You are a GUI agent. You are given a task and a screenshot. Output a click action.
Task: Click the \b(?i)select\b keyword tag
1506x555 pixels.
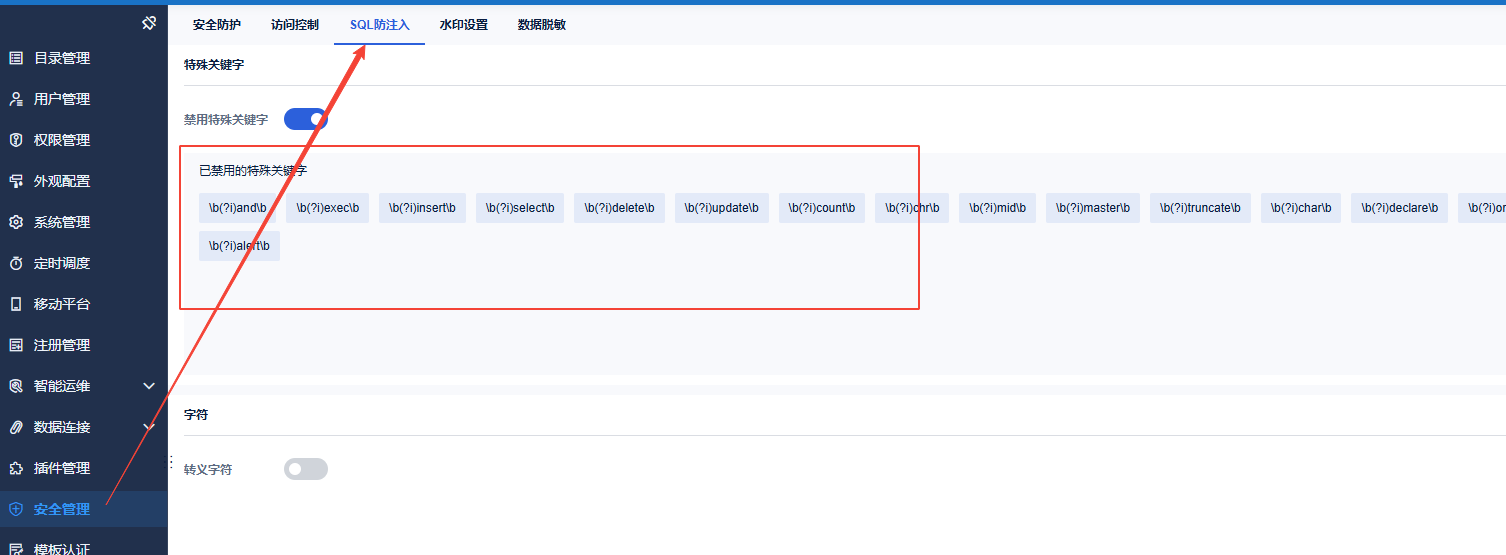coord(520,208)
